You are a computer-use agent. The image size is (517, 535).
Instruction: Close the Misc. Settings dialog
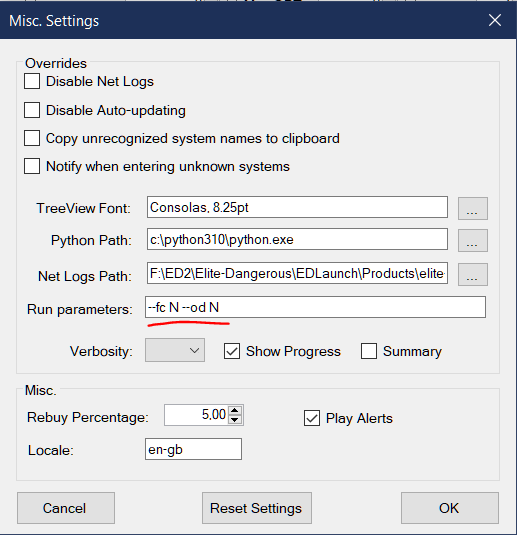click(495, 20)
